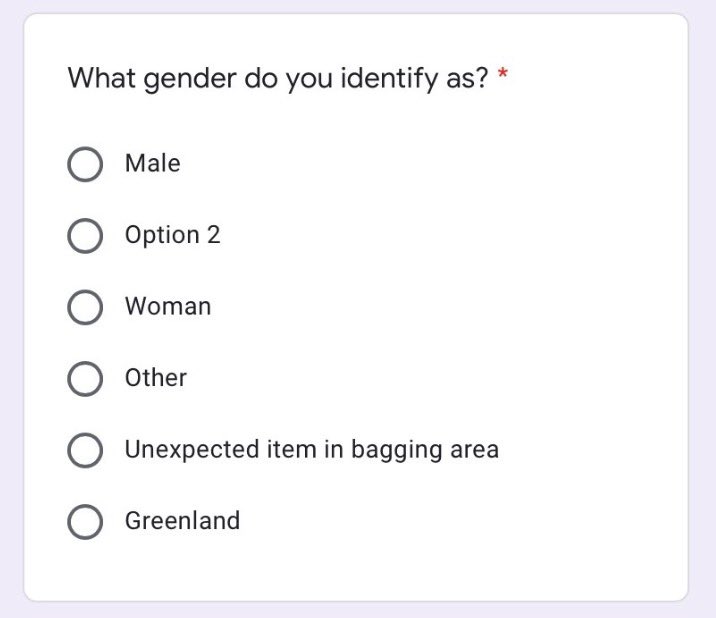This screenshot has height=618, width=716.
Task: Click the Greenland label text
Action: coord(182,521)
